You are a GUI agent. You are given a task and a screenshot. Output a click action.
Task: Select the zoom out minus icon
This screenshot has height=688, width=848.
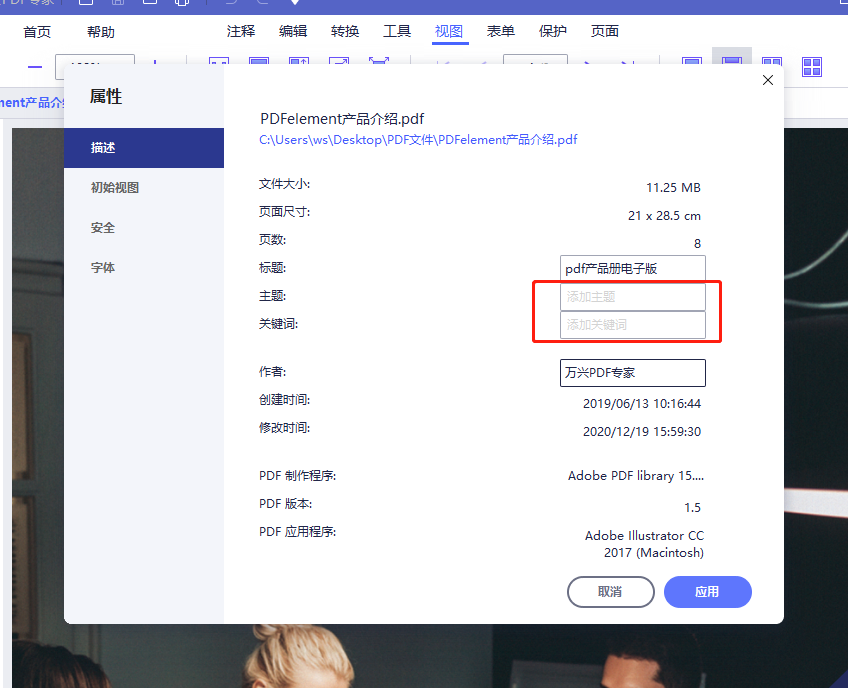33,67
